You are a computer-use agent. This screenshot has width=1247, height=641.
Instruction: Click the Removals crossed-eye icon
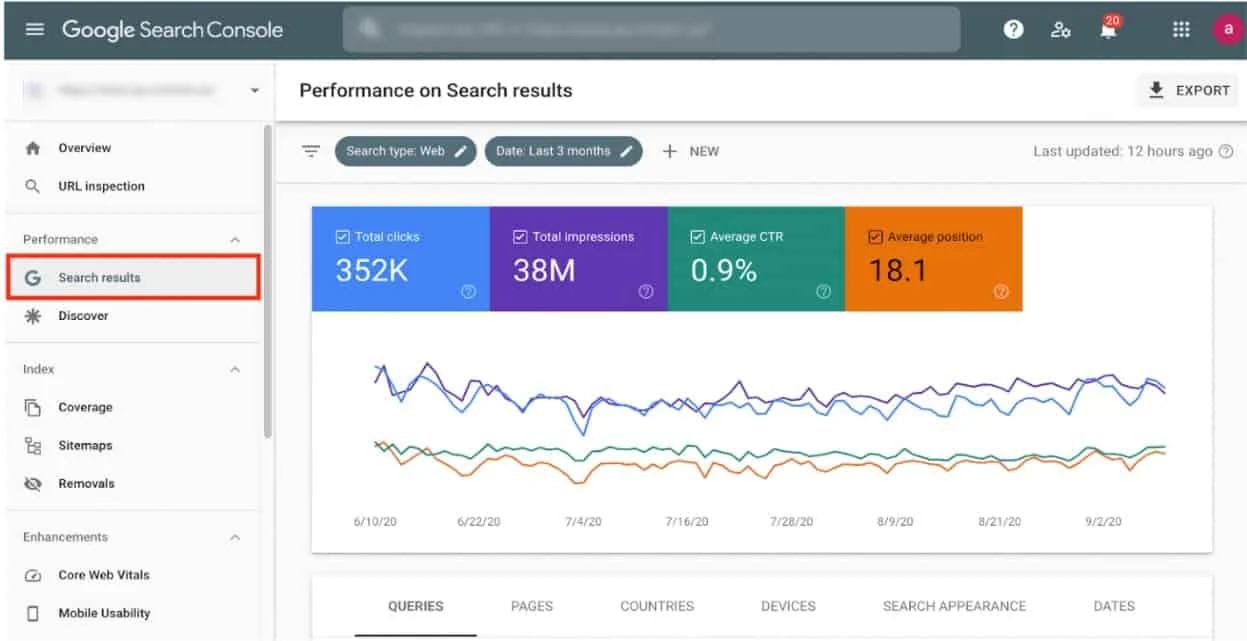click(x=33, y=484)
